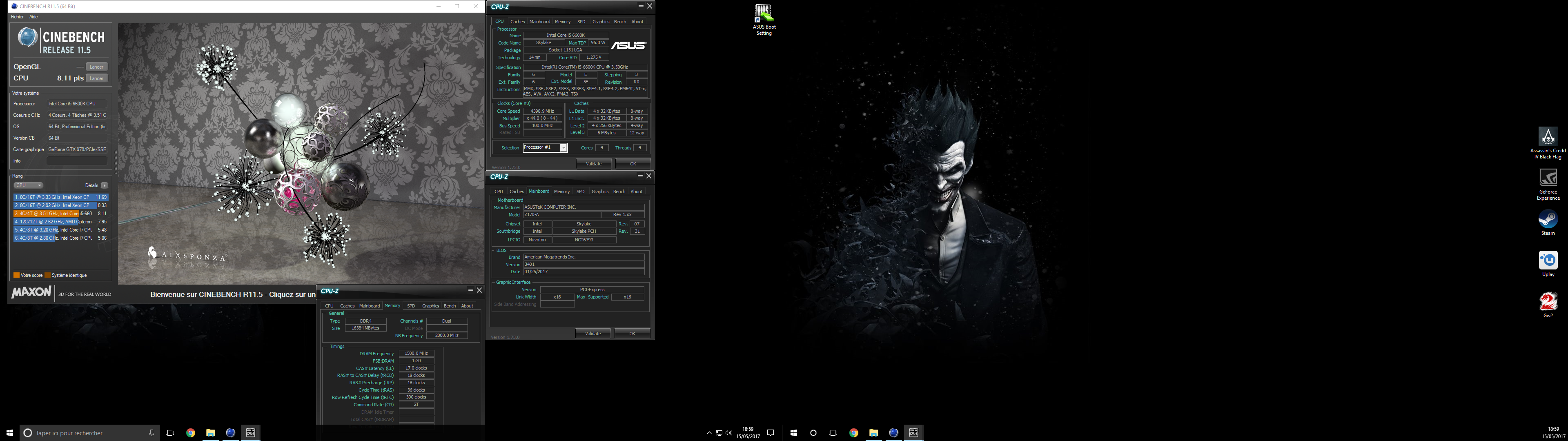Image resolution: width=1568 pixels, height=441 pixels.
Task: Open the Aide menu in Cinebench
Action: tap(33, 17)
